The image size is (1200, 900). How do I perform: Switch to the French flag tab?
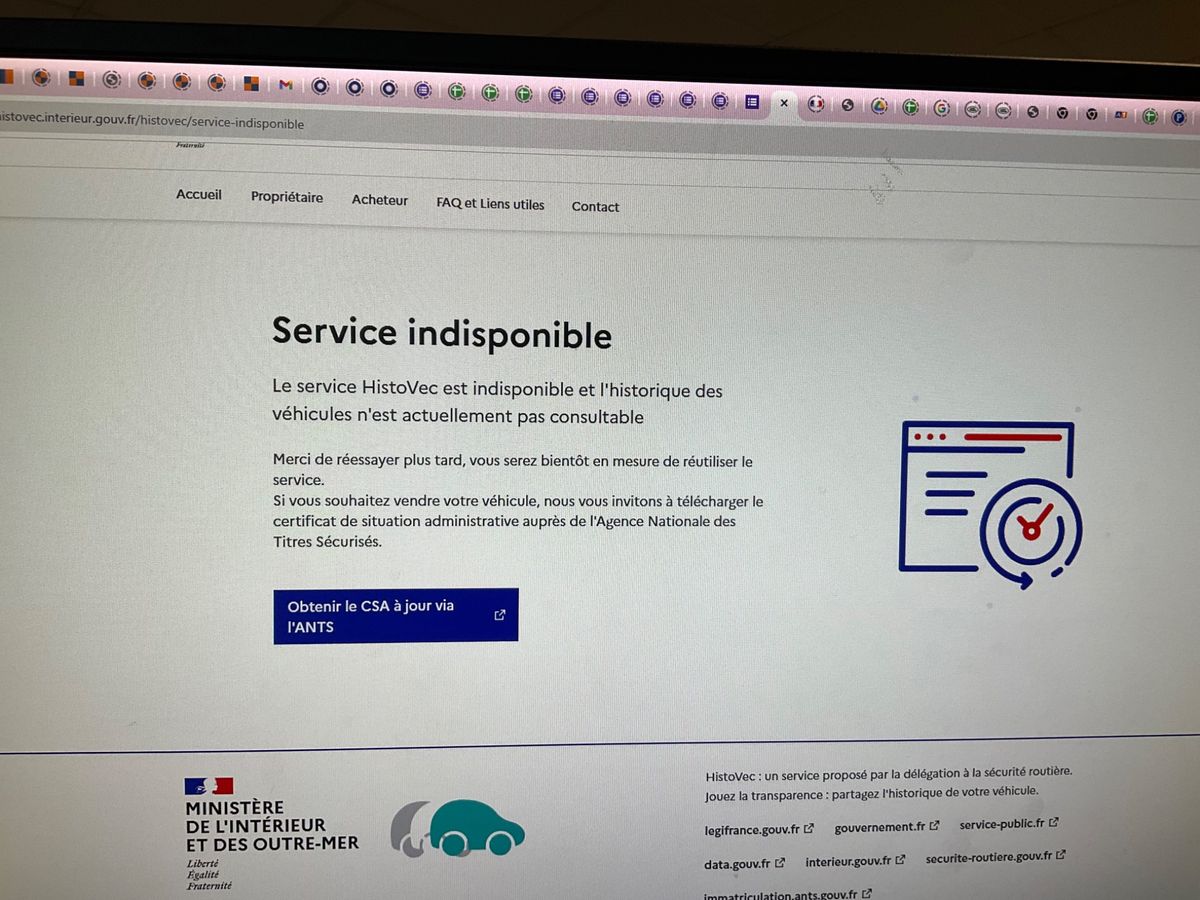click(816, 104)
